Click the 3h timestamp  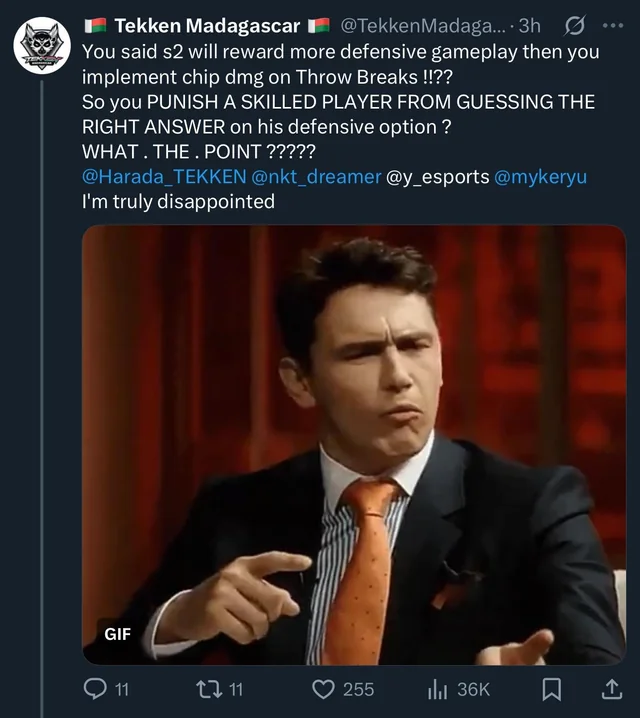coord(530,25)
